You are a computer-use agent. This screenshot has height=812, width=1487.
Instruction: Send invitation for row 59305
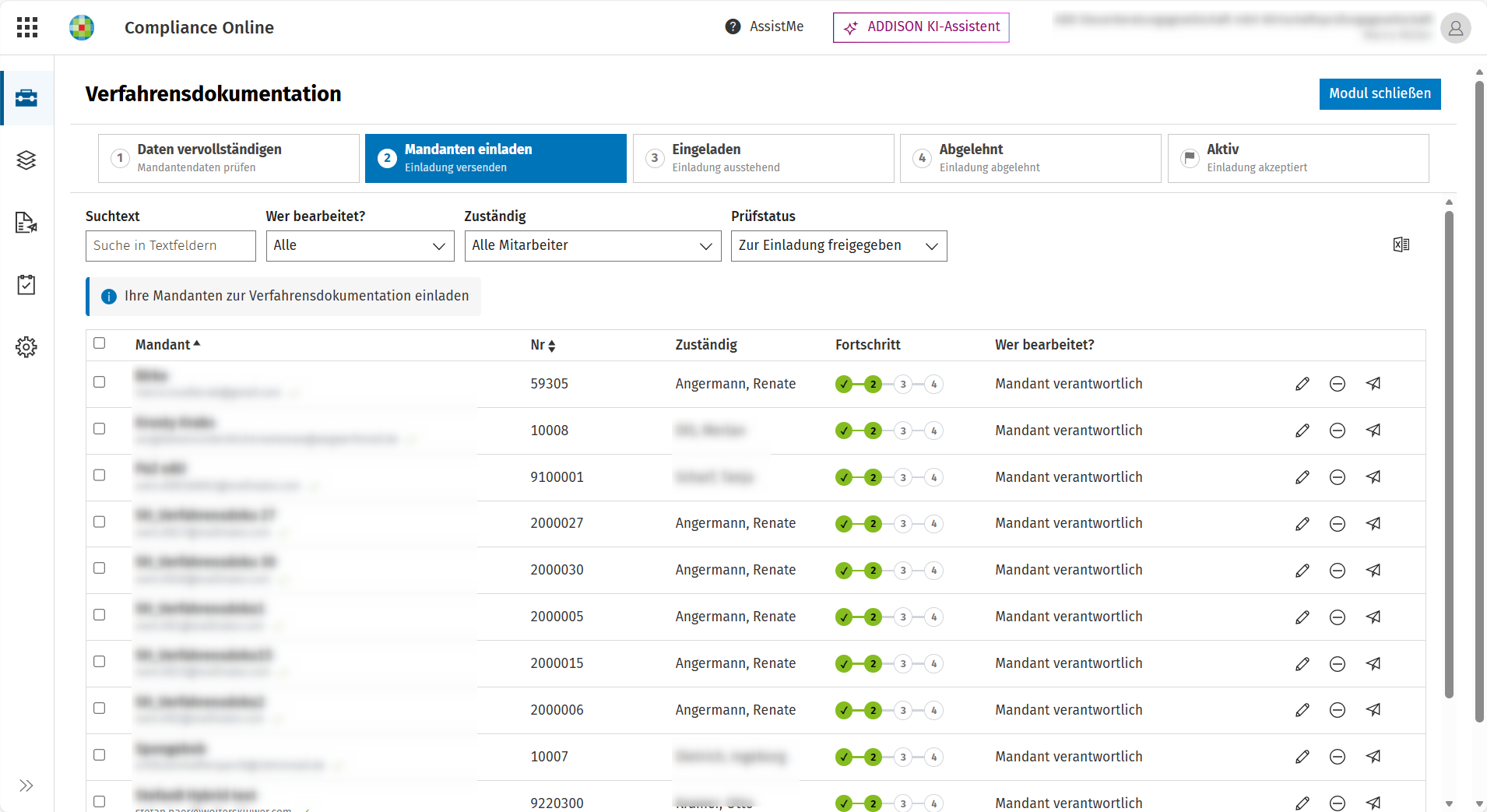tap(1373, 384)
